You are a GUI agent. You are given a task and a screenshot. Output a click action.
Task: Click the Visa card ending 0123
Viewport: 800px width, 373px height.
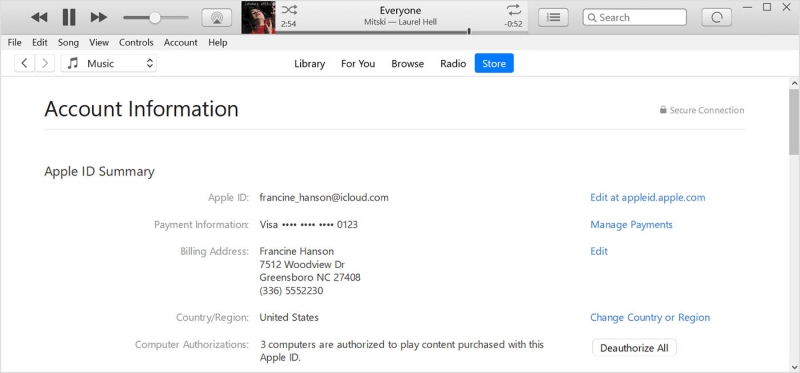309,225
